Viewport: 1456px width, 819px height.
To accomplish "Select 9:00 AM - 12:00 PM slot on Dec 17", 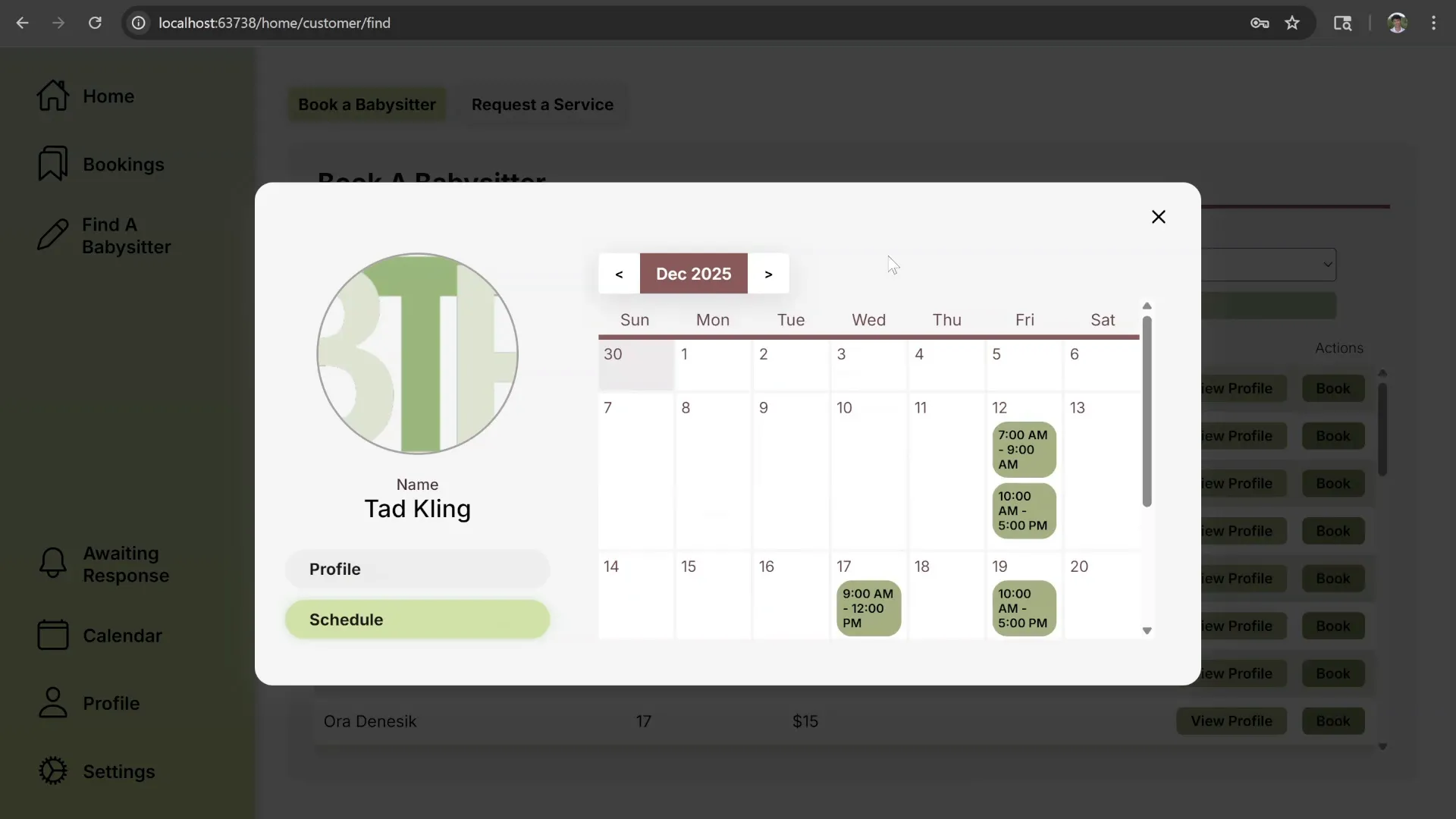I will tap(868, 608).
